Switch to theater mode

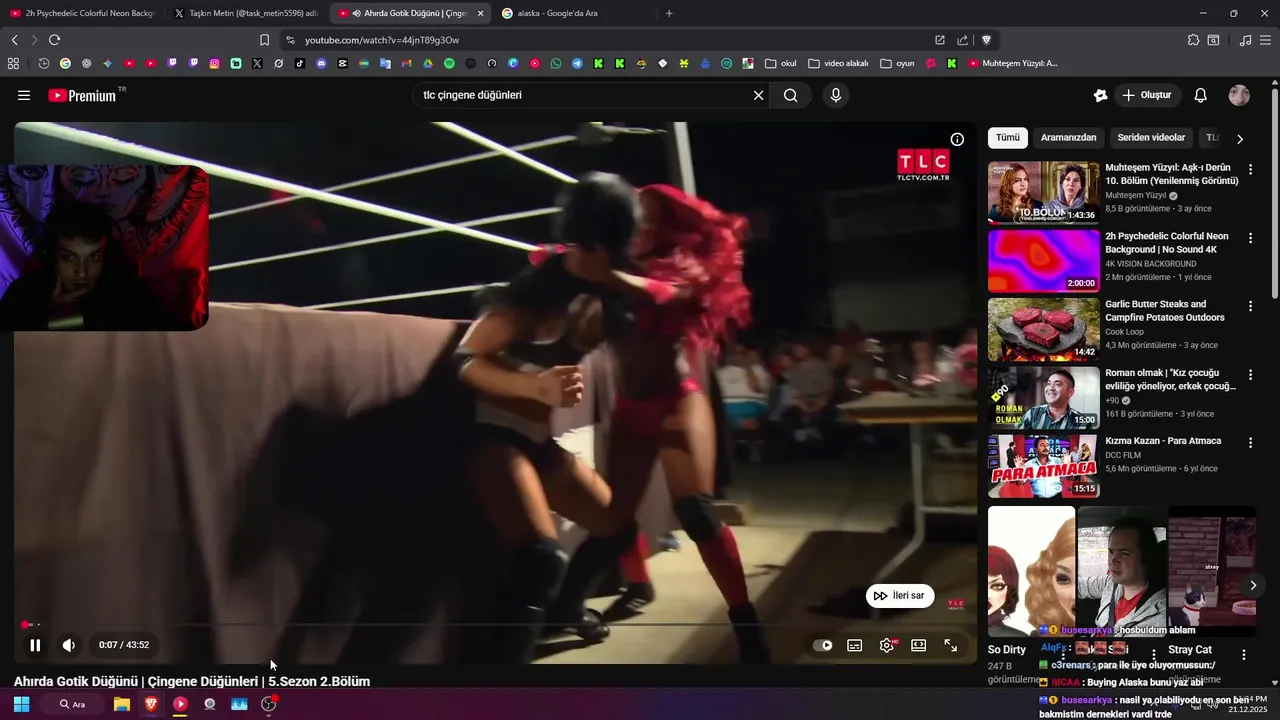(919, 645)
